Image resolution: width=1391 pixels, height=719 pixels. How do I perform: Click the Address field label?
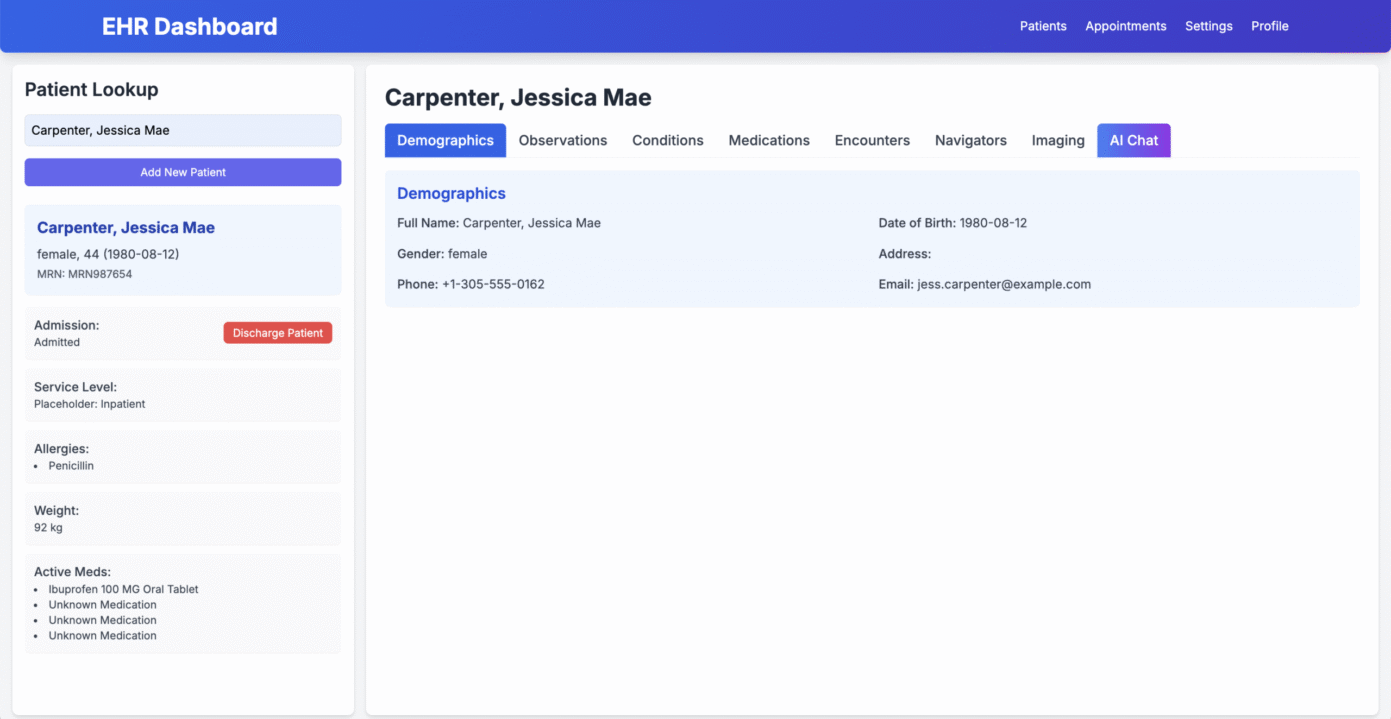905,254
